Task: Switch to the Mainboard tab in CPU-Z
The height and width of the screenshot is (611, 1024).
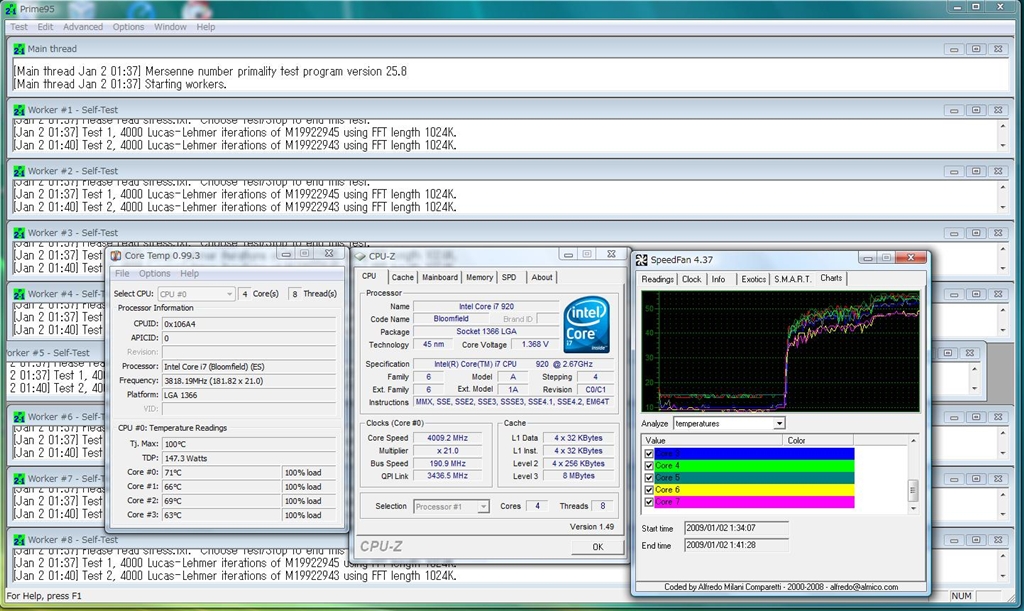Action: [439, 277]
